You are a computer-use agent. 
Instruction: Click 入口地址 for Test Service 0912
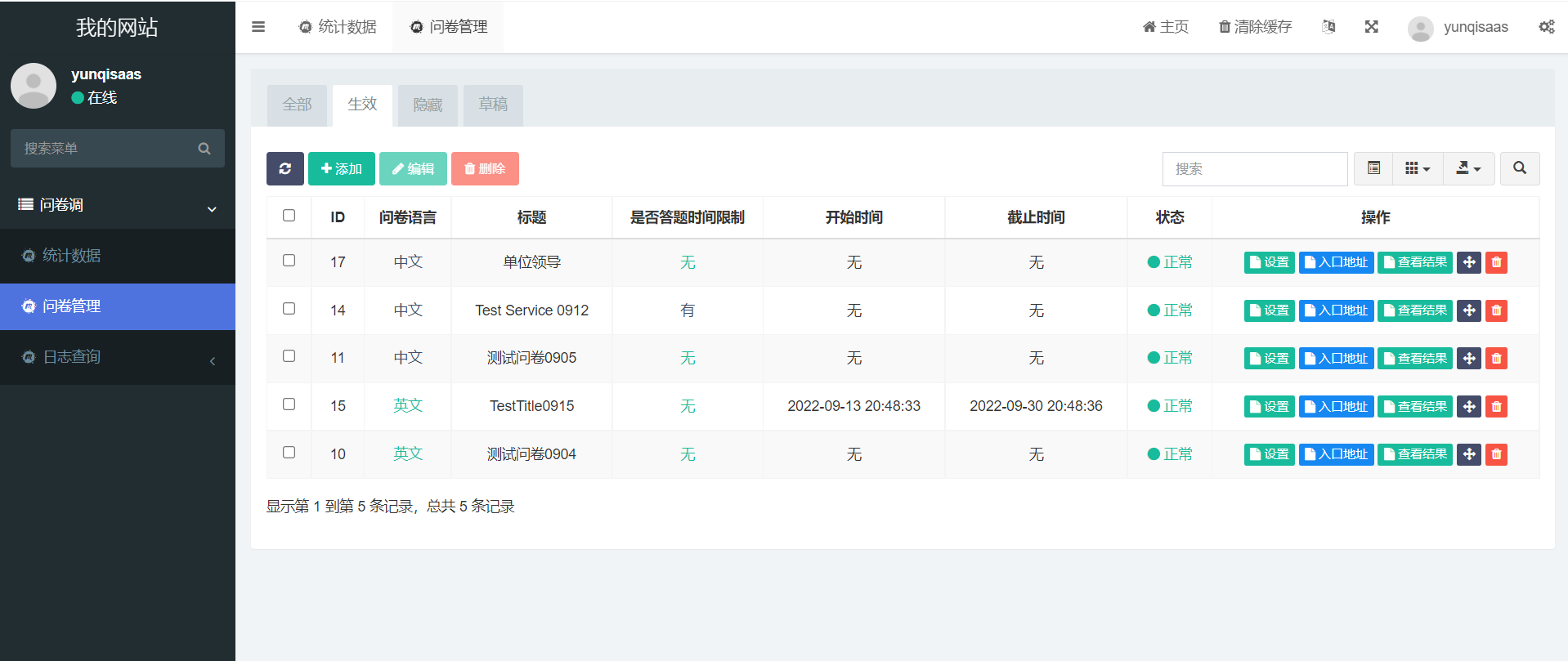click(1337, 310)
